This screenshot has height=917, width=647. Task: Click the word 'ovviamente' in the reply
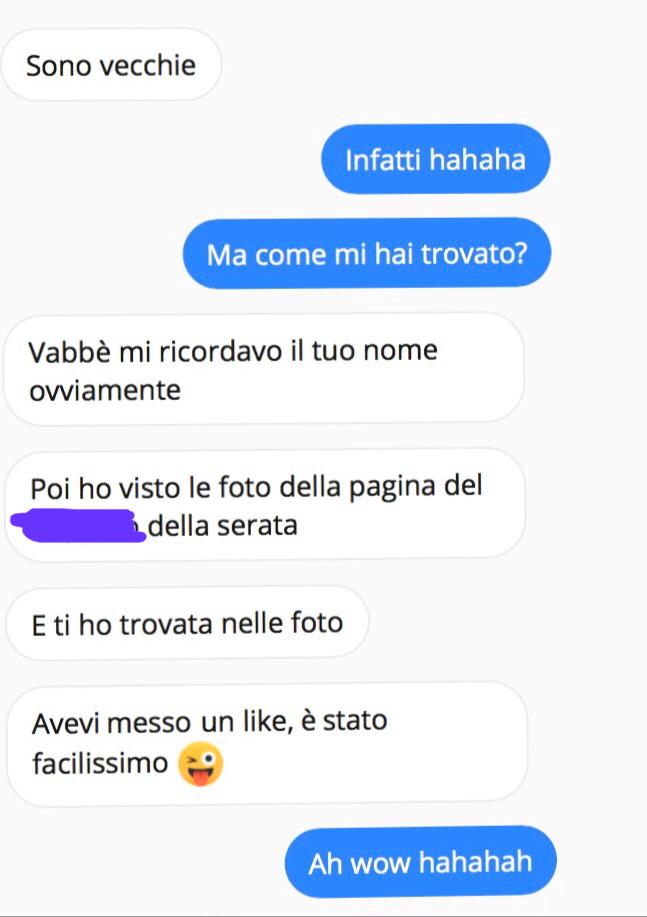tap(105, 391)
